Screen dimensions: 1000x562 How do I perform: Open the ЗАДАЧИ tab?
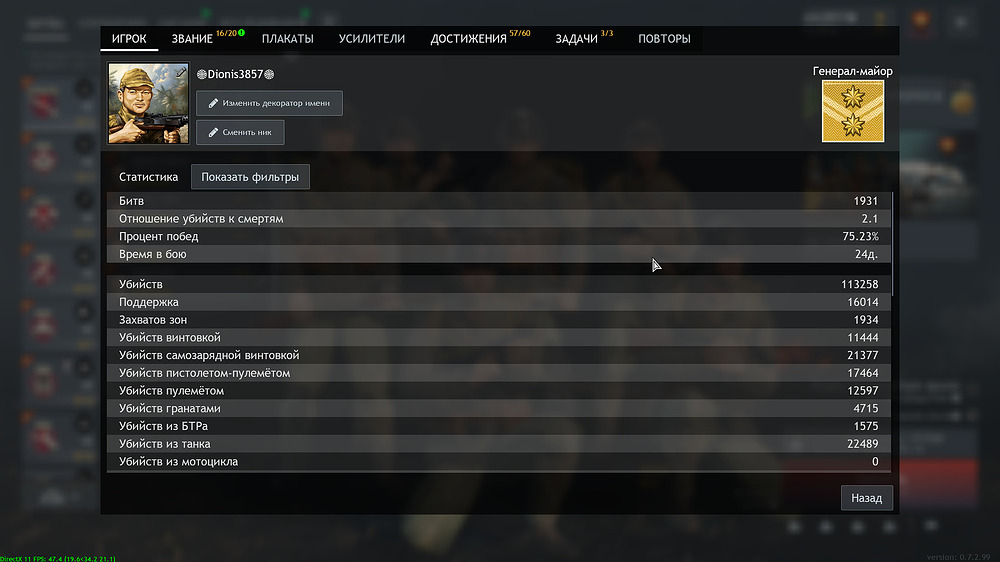click(x=576, y=39)
